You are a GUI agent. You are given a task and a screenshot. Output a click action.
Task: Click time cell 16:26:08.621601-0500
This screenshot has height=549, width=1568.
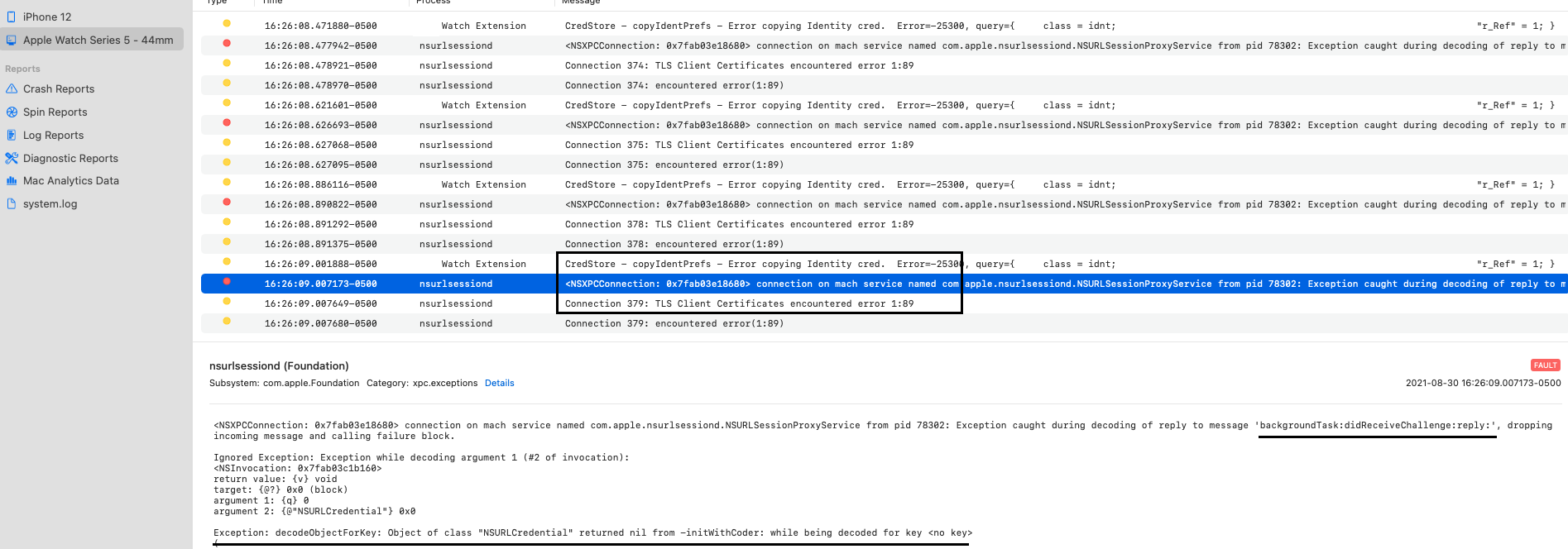[x=321, y=105]
